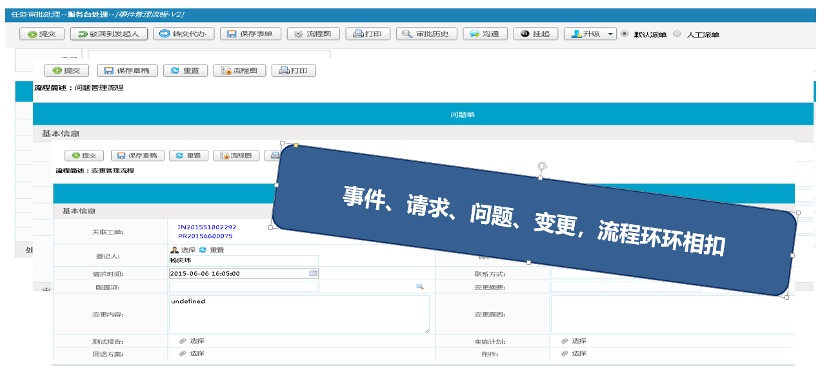Click the 基本信息 section header in 问题单 form
Viewport: 830px width, 382px height.
(x=60, y=134)
